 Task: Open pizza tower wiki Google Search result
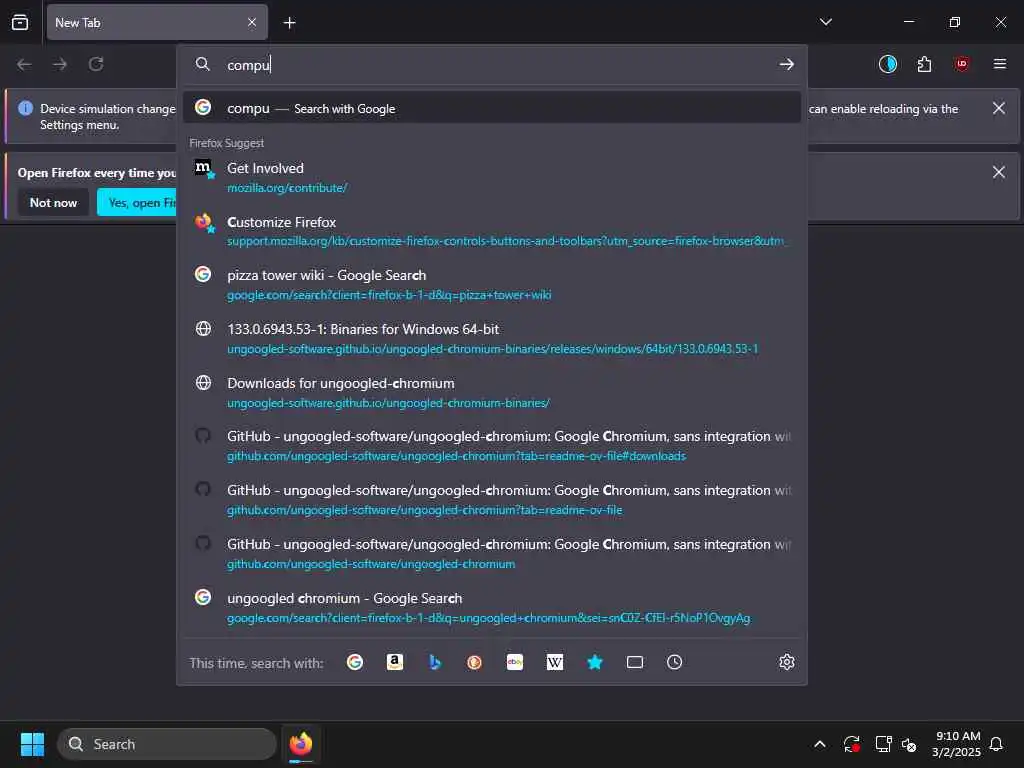coord(492,285)
